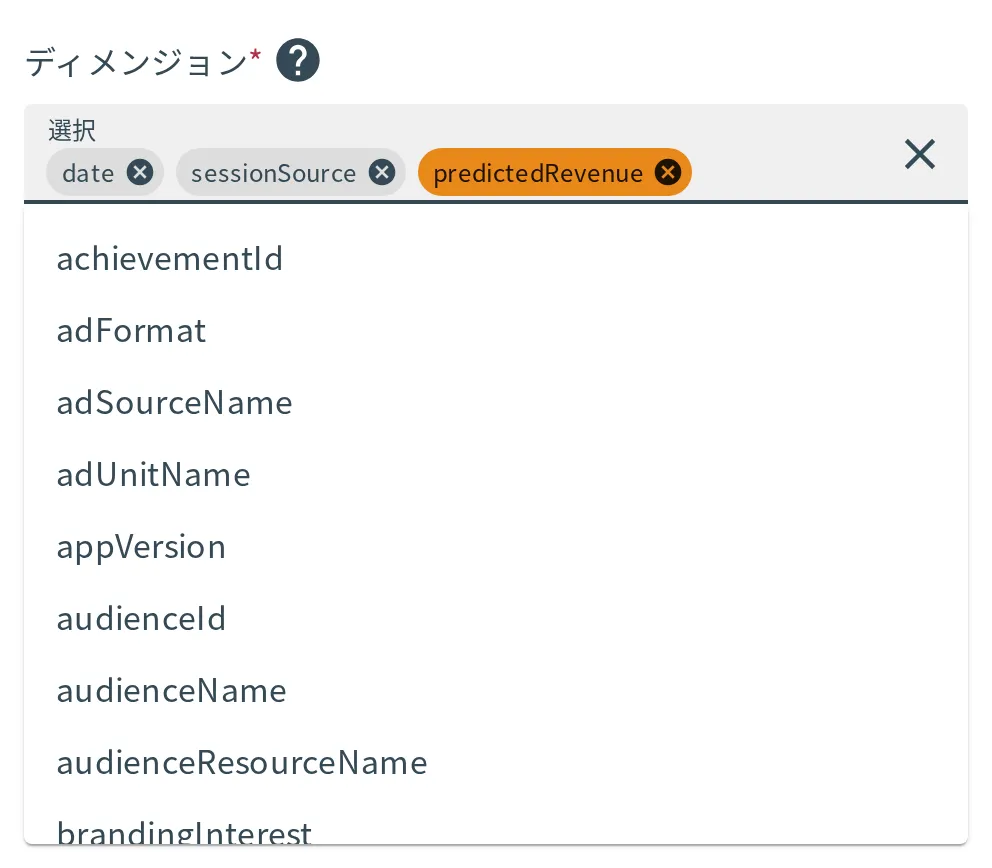Select appVersion in the dropdown list
Image resolution: width=992 pixels, height=868 pixels.
(x=496, y=547)
